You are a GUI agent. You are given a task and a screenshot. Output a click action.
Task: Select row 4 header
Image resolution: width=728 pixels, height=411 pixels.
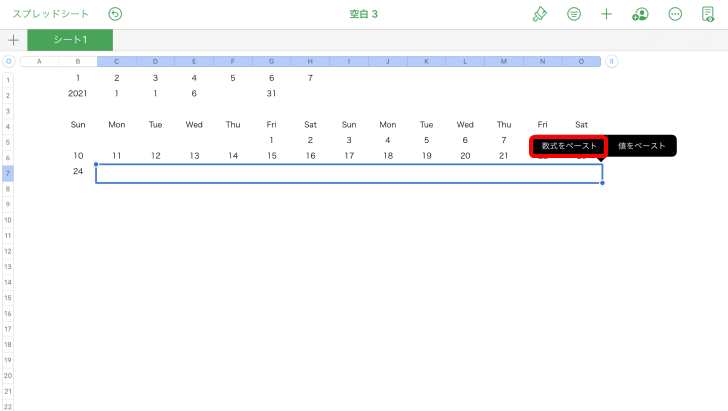tap(8, 126)
